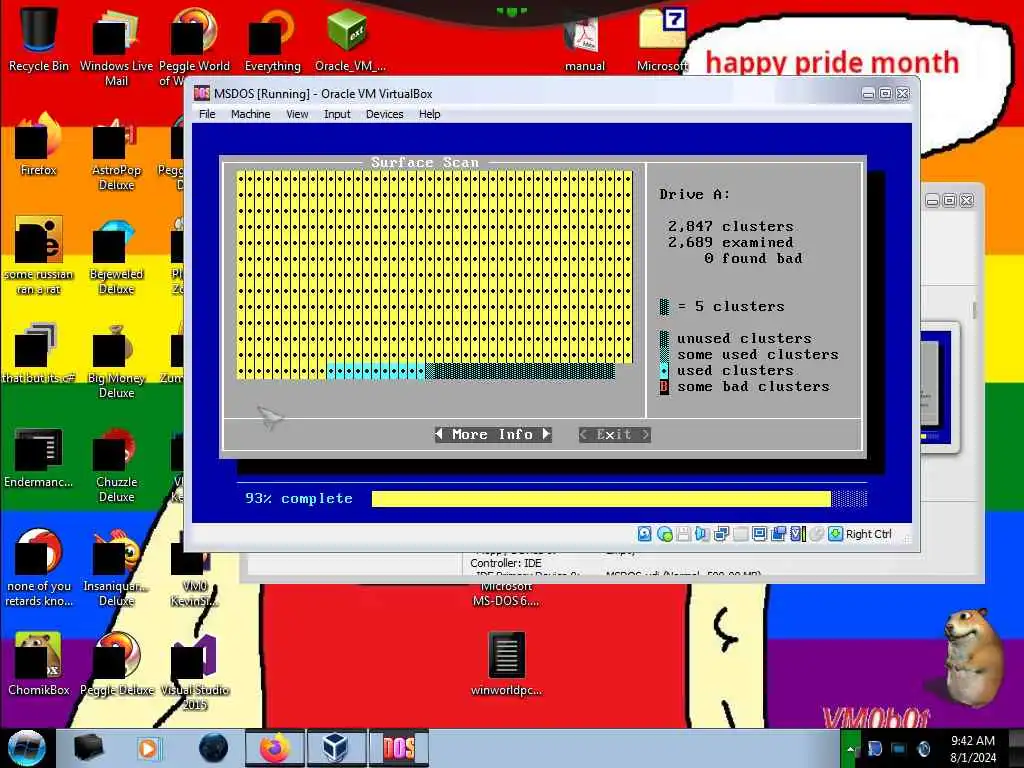The width and height of the screenshot is (1024, 768).
Task: Click the DOS VM taskbar button
Action: pos(398,748)
